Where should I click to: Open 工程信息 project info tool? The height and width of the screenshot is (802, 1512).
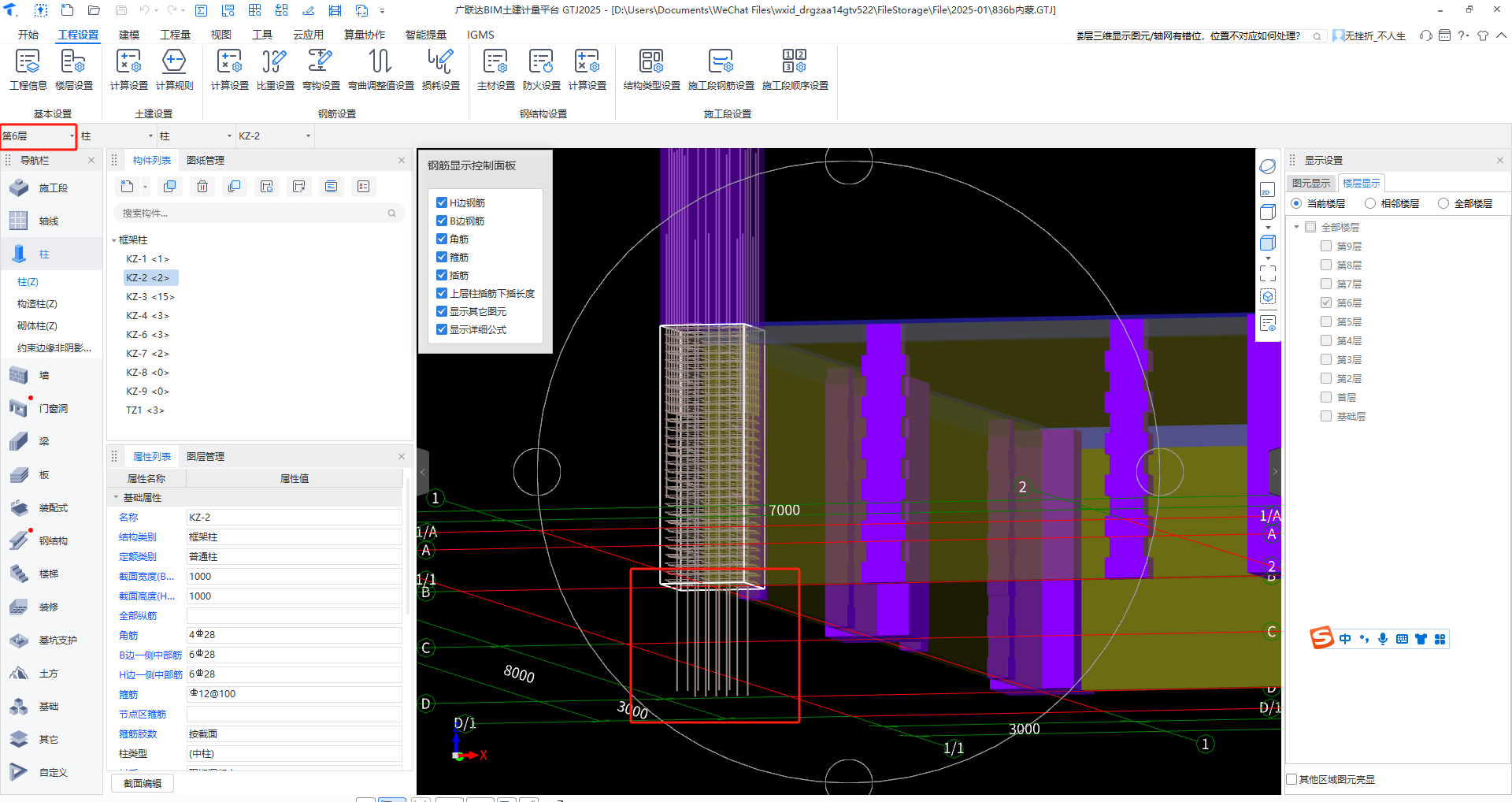pos(28,69)
